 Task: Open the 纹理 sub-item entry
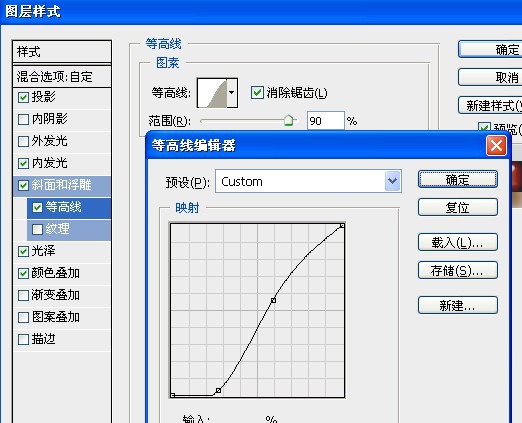[57, 229]
